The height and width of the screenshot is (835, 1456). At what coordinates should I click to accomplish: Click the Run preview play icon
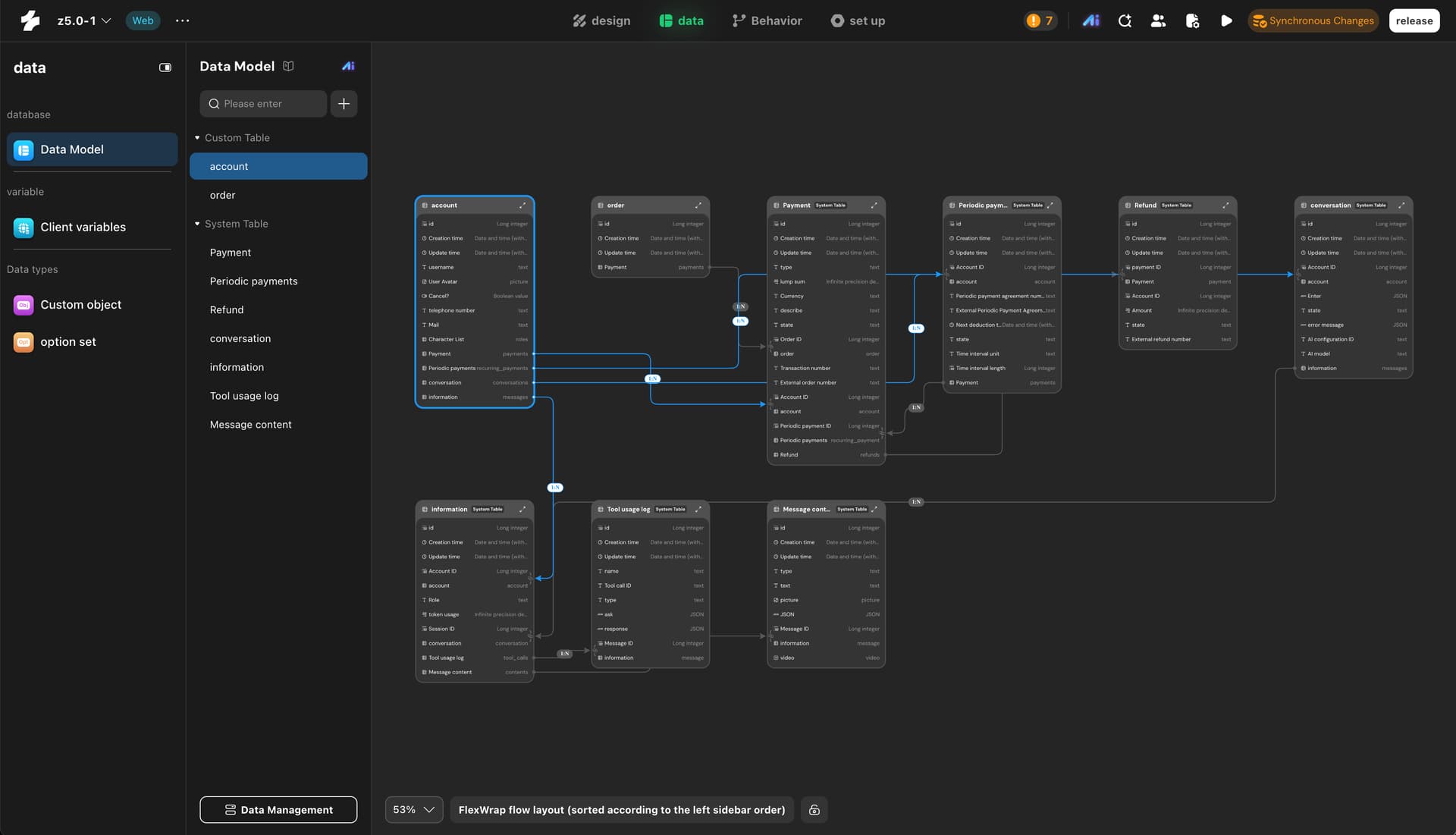[1226, 20]
